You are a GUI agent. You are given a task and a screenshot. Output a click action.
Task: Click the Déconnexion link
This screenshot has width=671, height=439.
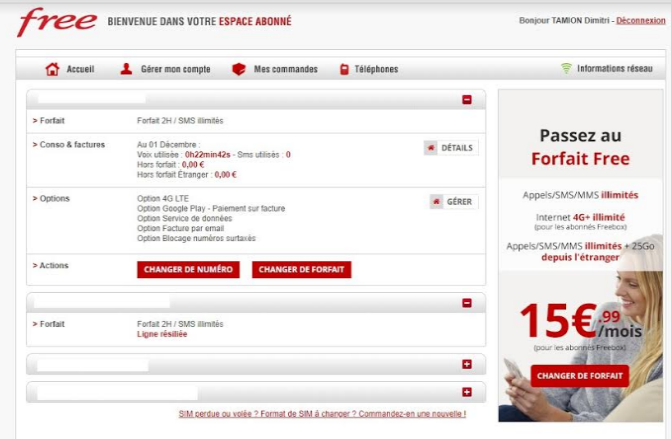click(641, 21)
